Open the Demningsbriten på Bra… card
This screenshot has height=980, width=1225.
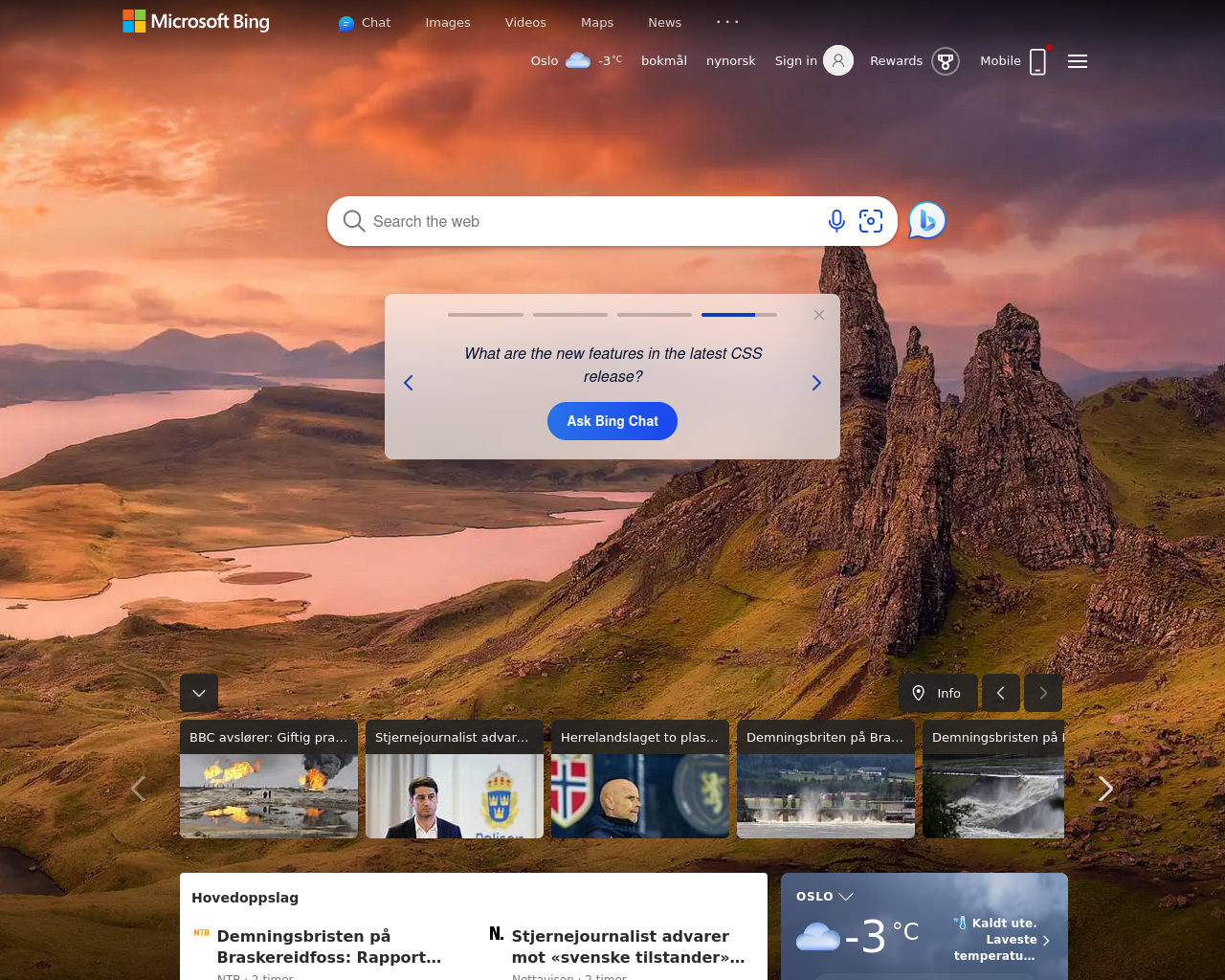pyautogui.click(x=826, y=779)
